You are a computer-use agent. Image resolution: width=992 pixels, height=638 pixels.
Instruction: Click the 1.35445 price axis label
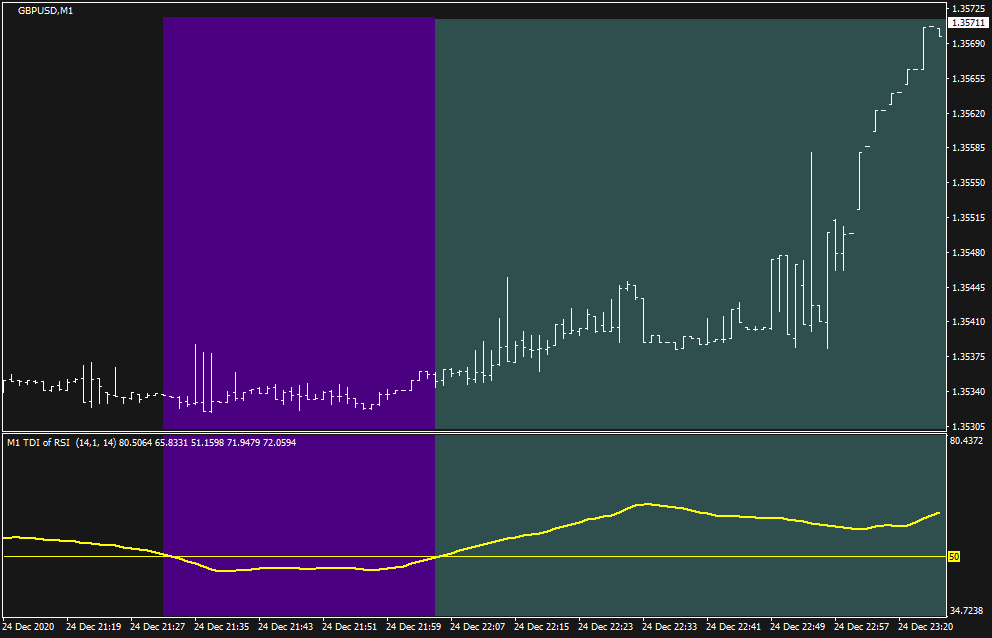(969, 287)
